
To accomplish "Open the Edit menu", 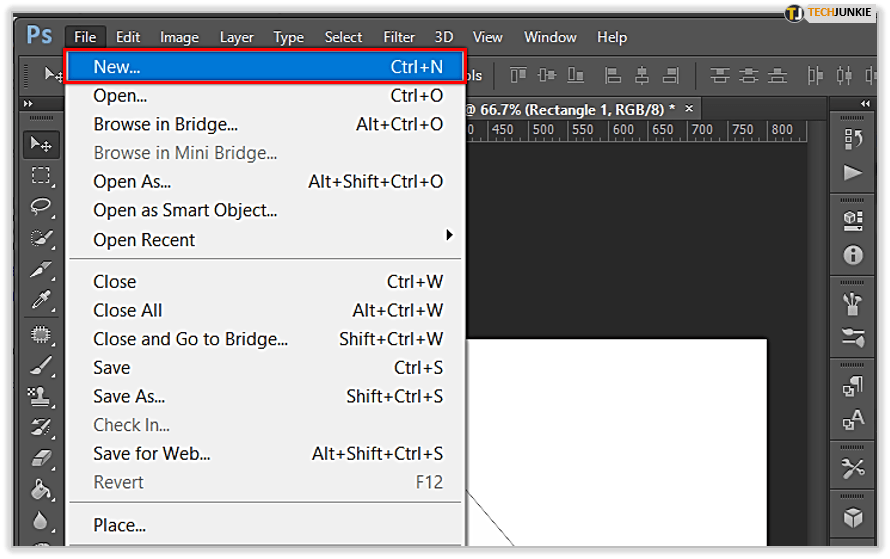I will (x=128, y=37).
